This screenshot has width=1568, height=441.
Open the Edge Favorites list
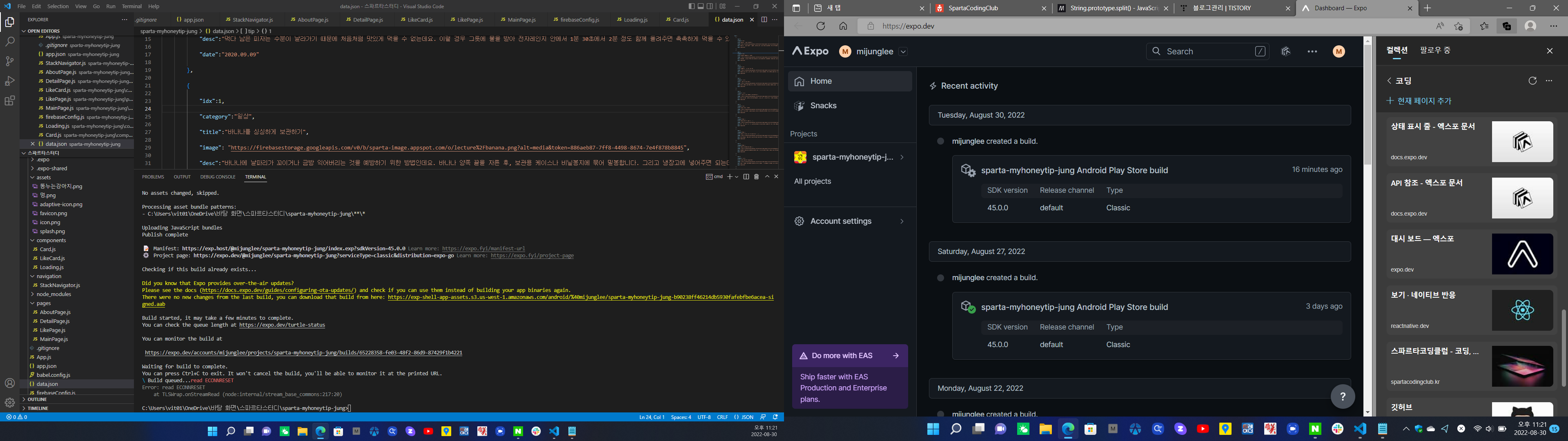click(1484, 26)
